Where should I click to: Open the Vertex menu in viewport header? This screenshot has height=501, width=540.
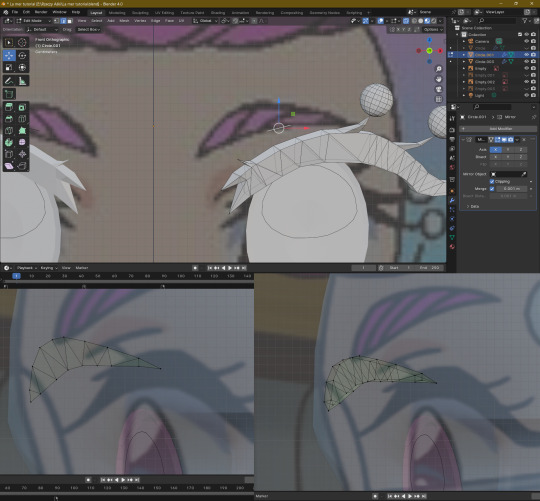tap(140, 21)
